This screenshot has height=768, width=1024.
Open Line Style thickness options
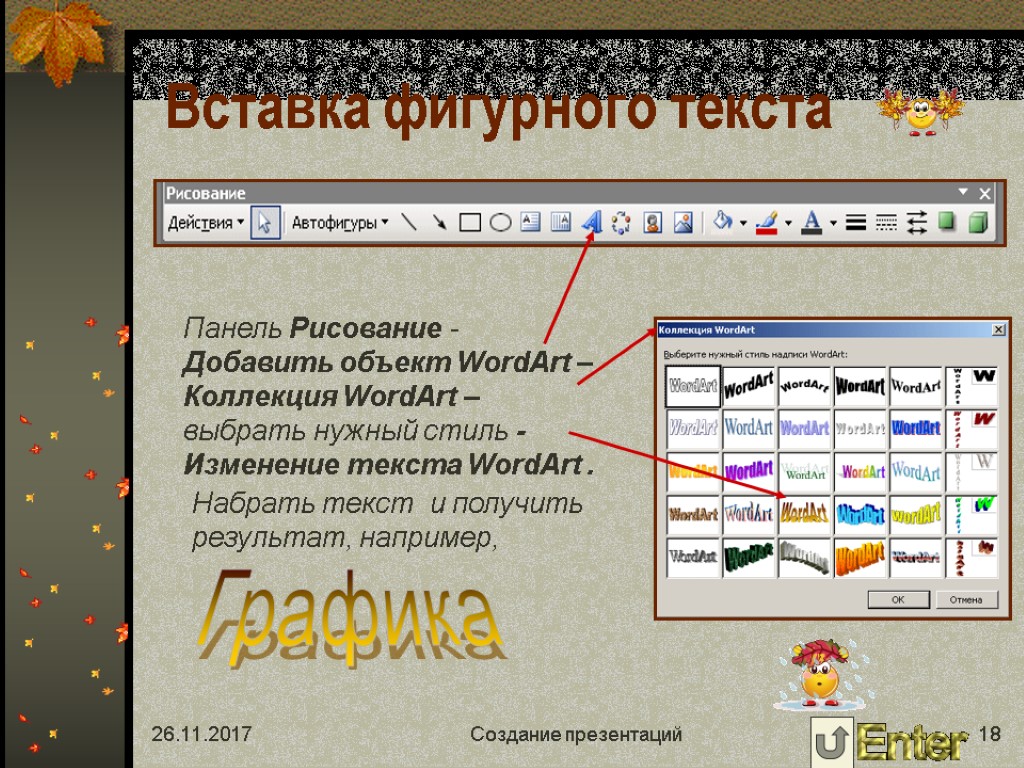[x=856, y=223]
